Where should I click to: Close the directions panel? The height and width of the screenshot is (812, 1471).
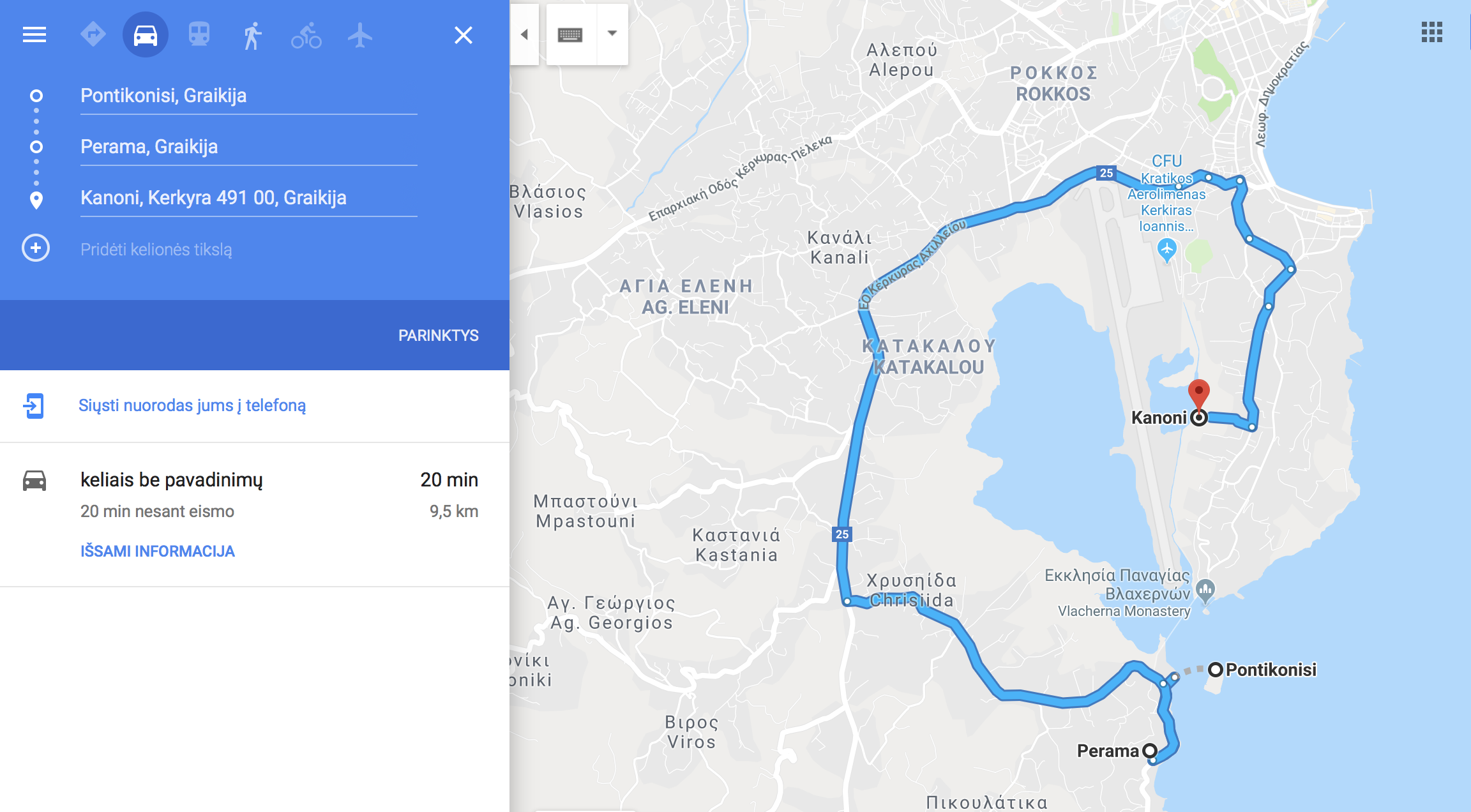pyautogui.click(x=464, y=35)
